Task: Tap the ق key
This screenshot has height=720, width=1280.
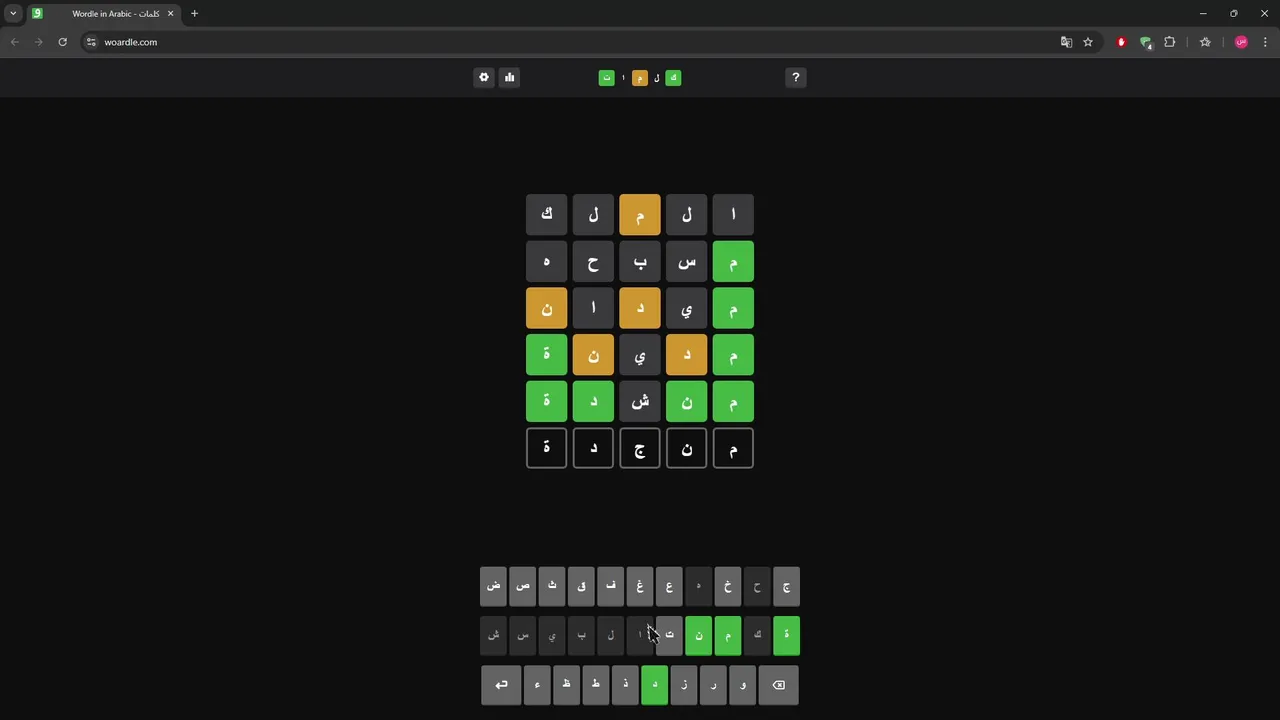Action: coord(581,586)
